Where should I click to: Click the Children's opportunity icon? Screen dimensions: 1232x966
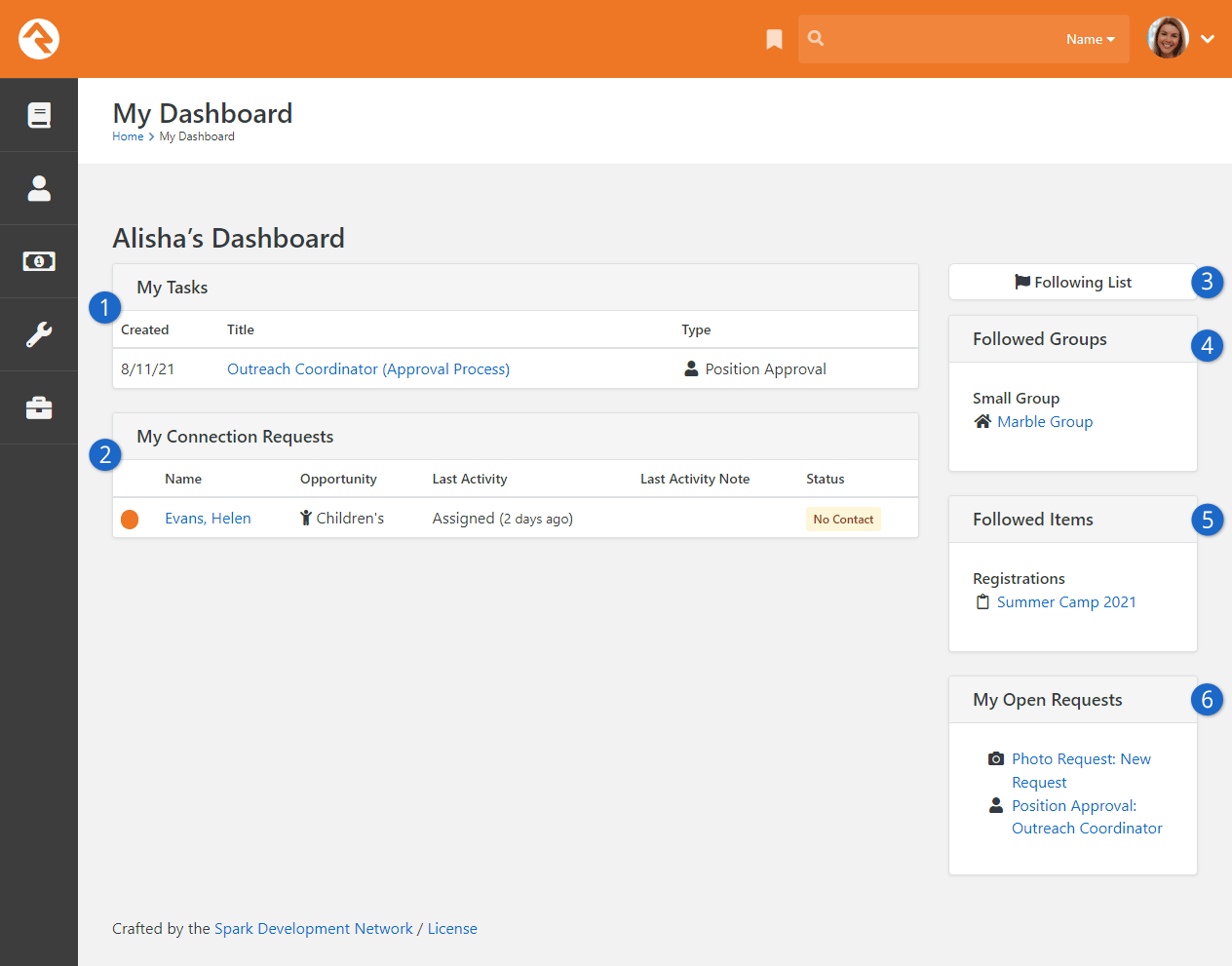(x=306, y=518)
